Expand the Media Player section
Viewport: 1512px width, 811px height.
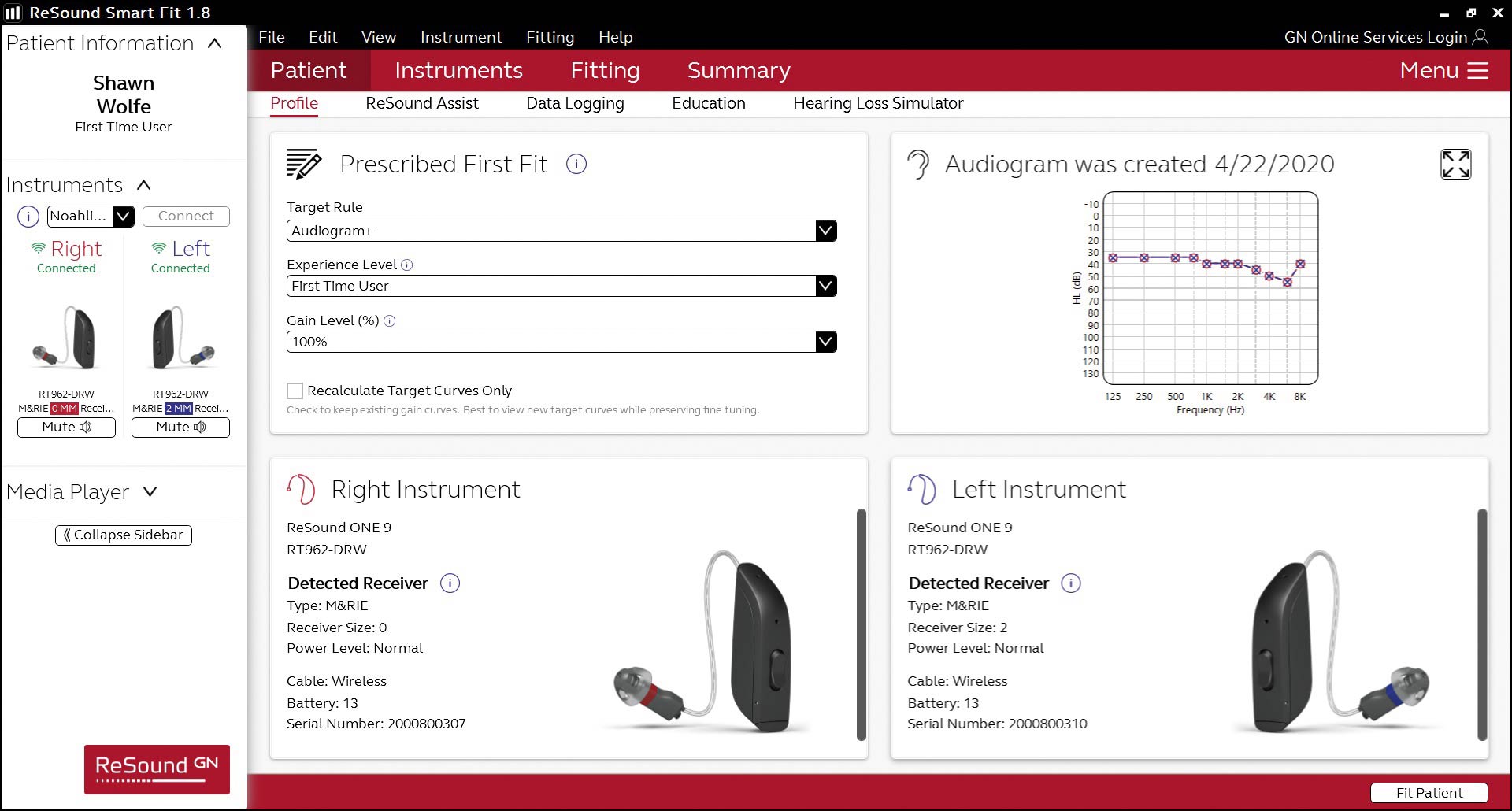click(x=150, y=492)
